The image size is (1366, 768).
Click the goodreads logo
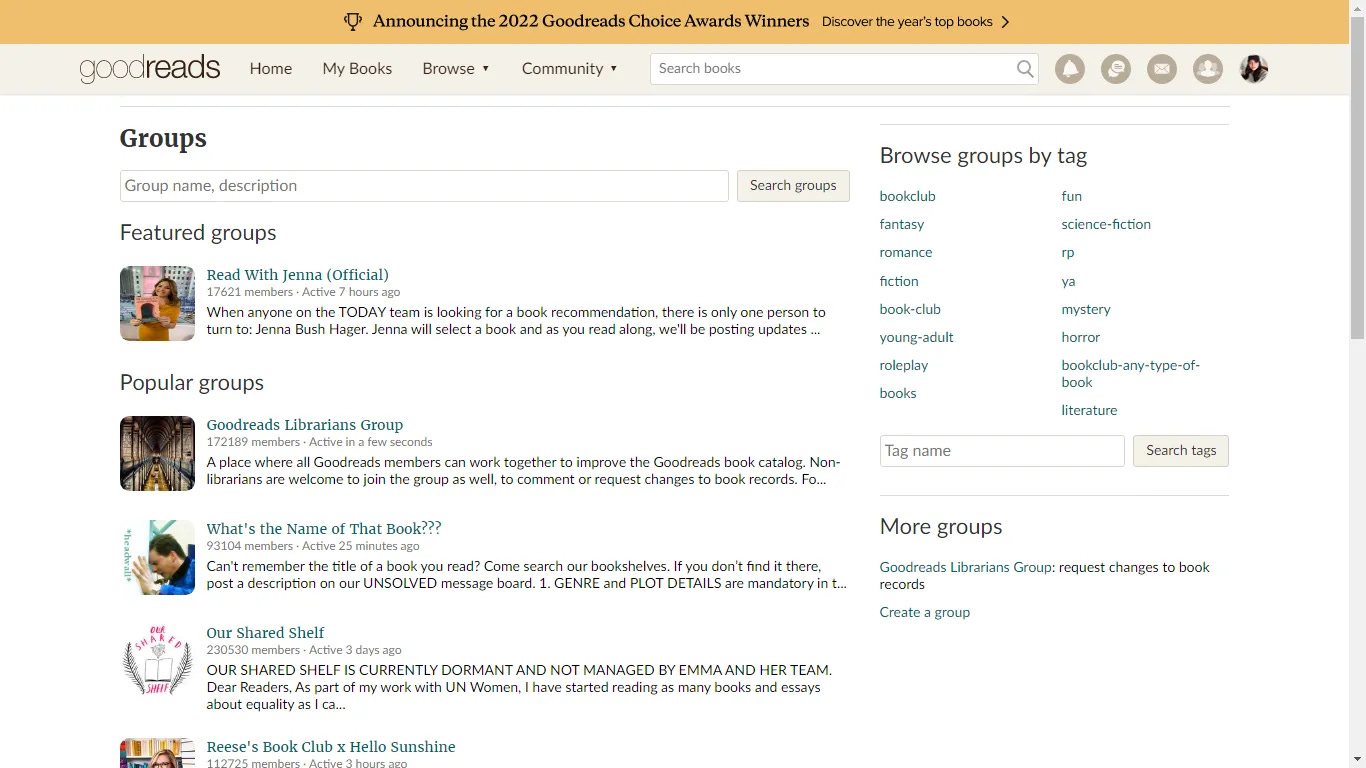click(150, 68)
